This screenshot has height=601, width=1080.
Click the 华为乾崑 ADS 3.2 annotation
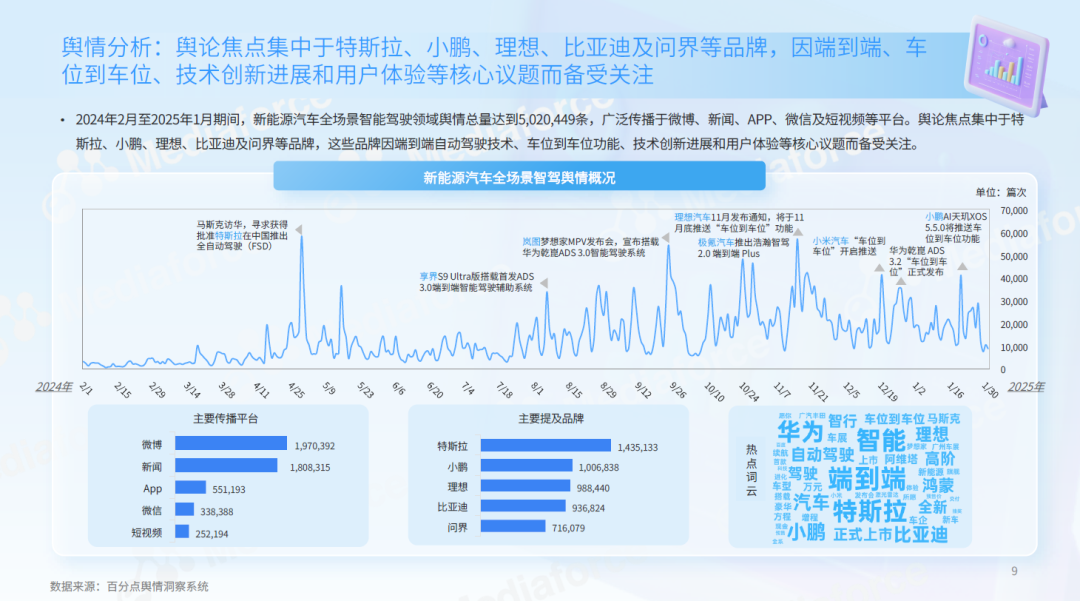918,262
